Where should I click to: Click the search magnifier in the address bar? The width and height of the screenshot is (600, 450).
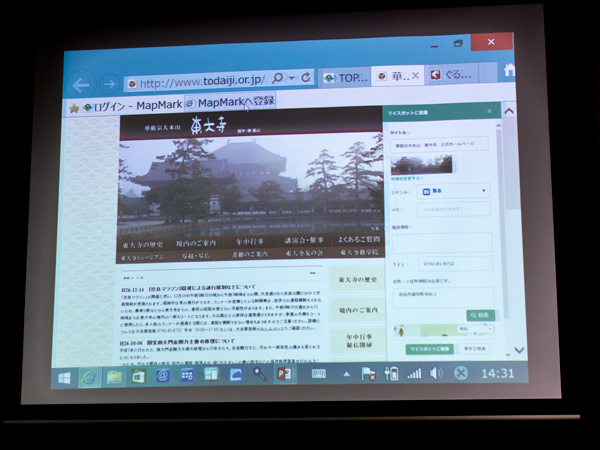tap(278, 78)
